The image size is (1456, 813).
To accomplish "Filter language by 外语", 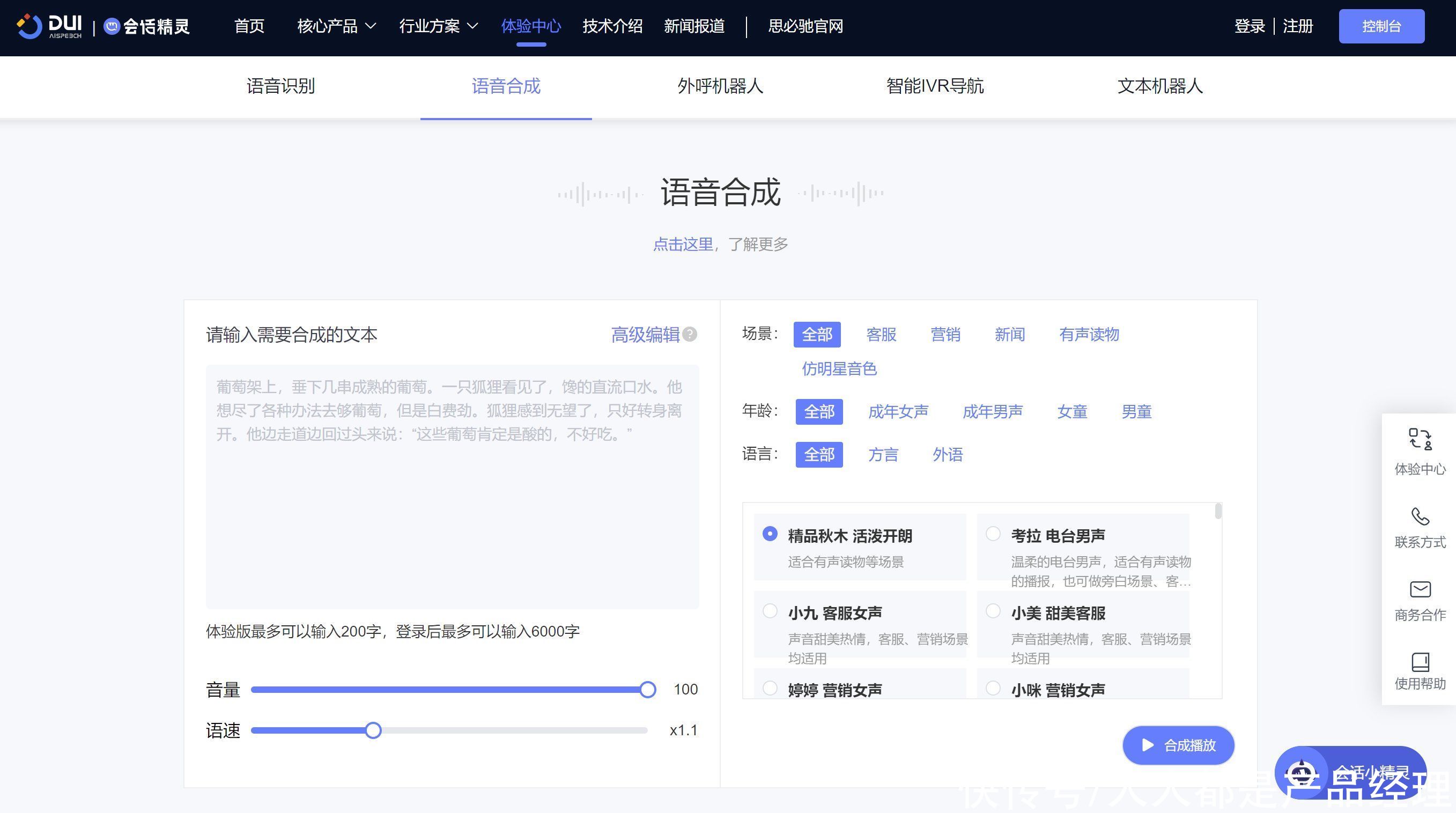I will pyautogui.click(x=947, y=454).
